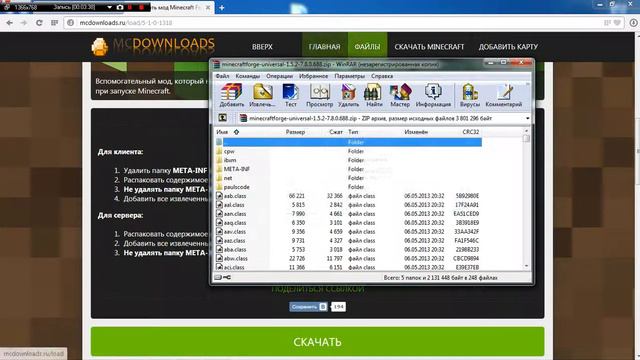Click the cpw folder icon
640x360 pixels.
pyautogui.click(x=219, y=151)
